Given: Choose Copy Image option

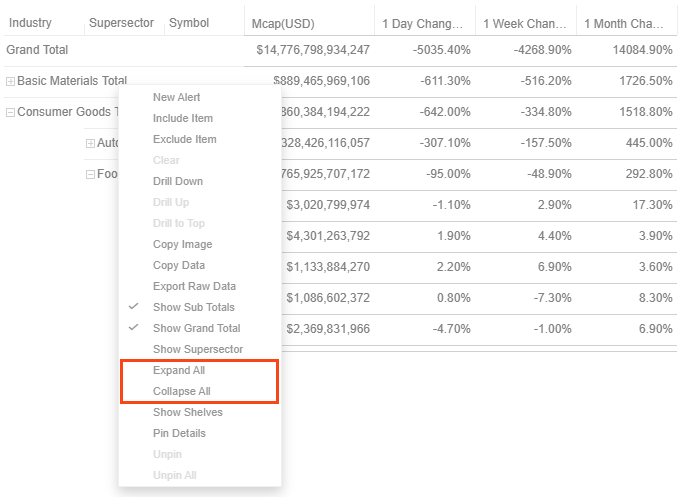Looking at the screenshot, I should [182, 244].
